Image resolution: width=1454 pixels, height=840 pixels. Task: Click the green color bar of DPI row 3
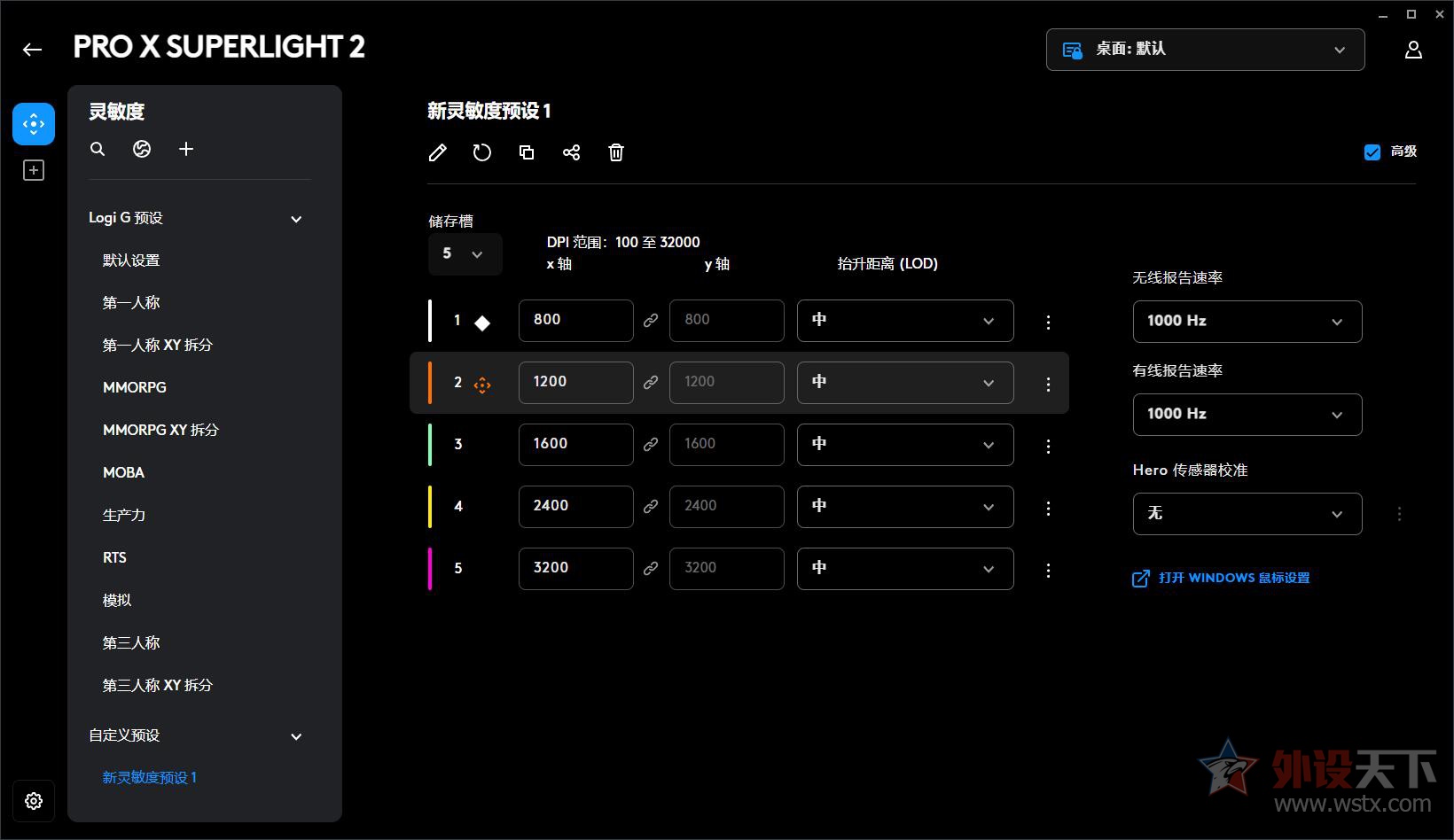click(x=430, y=445)
